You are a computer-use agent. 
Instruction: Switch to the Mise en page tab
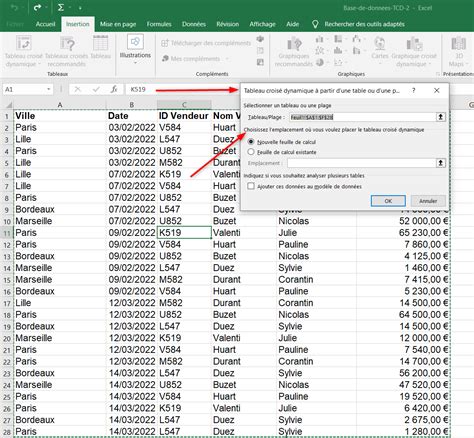[118, 24]
